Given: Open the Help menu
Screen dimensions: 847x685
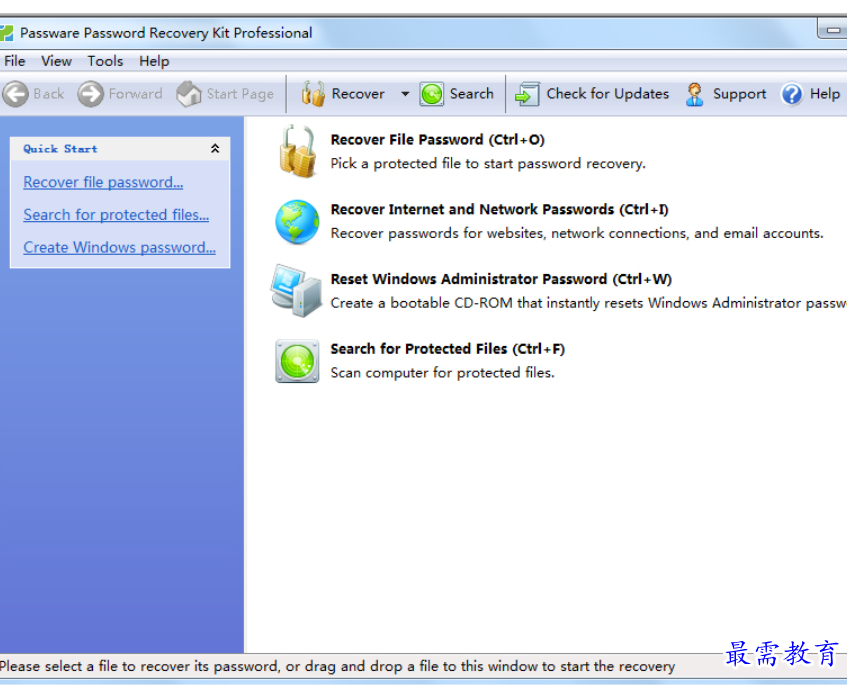Looking at the screenshot, I should click(154, 61).
